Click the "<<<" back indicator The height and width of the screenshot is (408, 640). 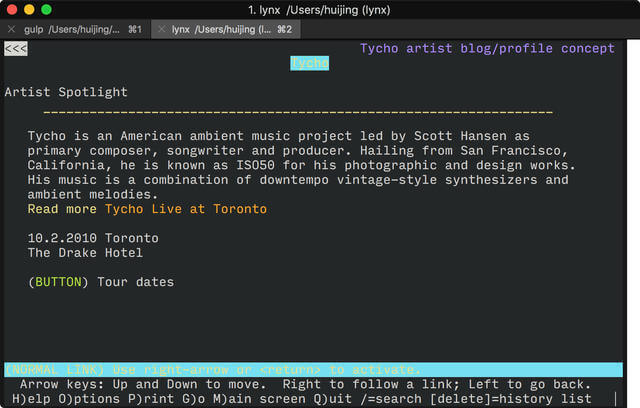click(16, 49)
